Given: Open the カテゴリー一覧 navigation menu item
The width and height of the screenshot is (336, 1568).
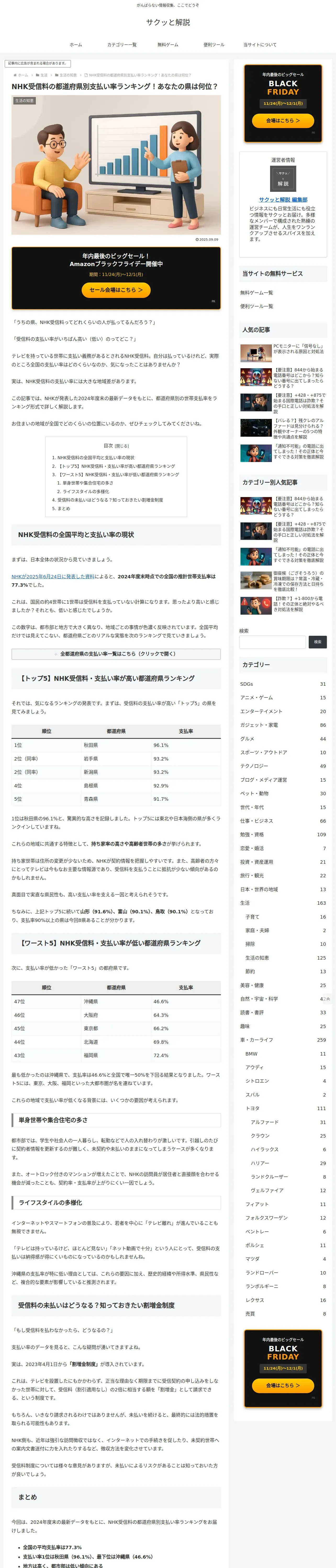Looking at the screenshot, I should pos(122,44).
